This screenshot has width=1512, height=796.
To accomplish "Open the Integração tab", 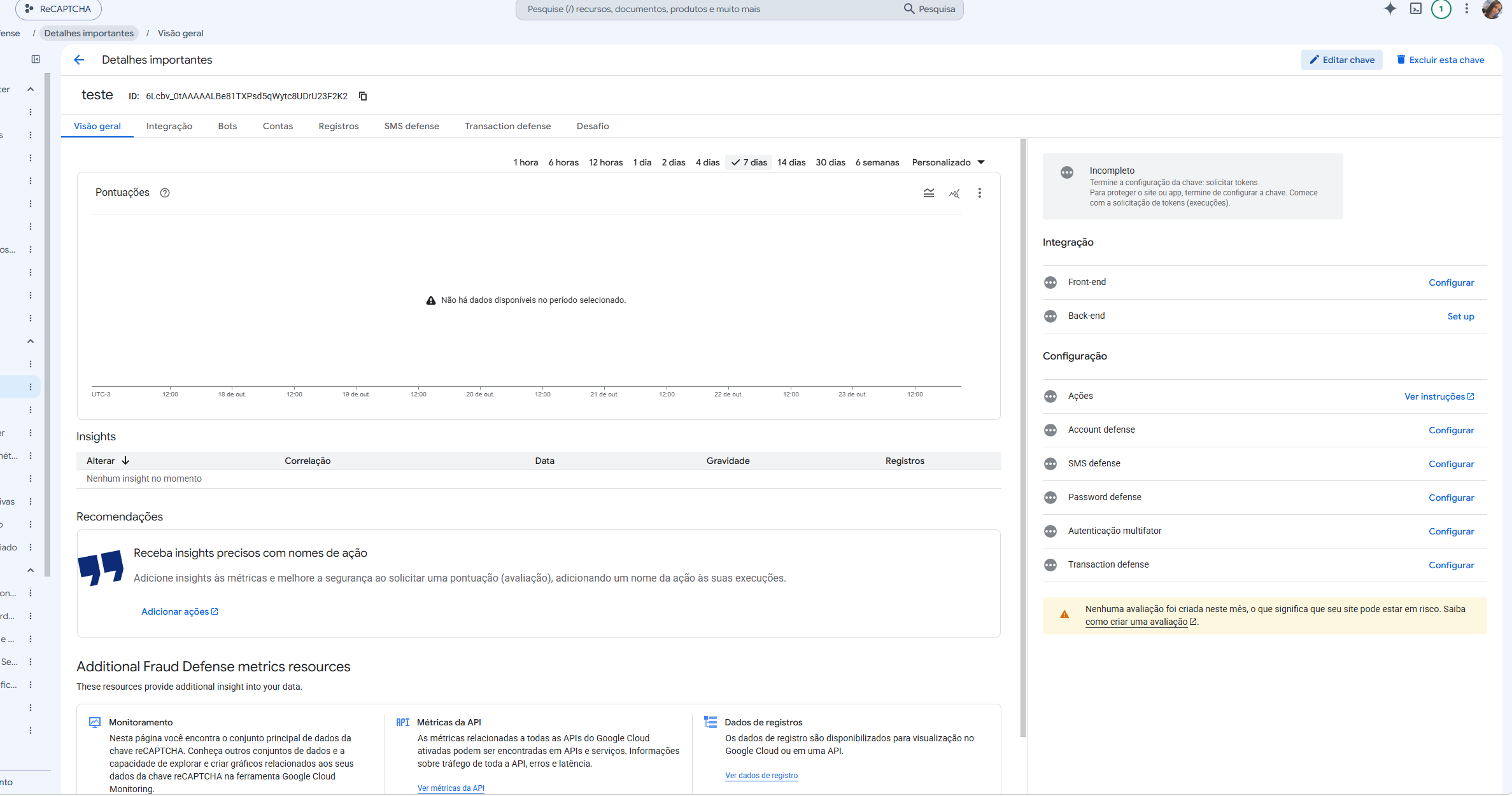I will 169,126.
